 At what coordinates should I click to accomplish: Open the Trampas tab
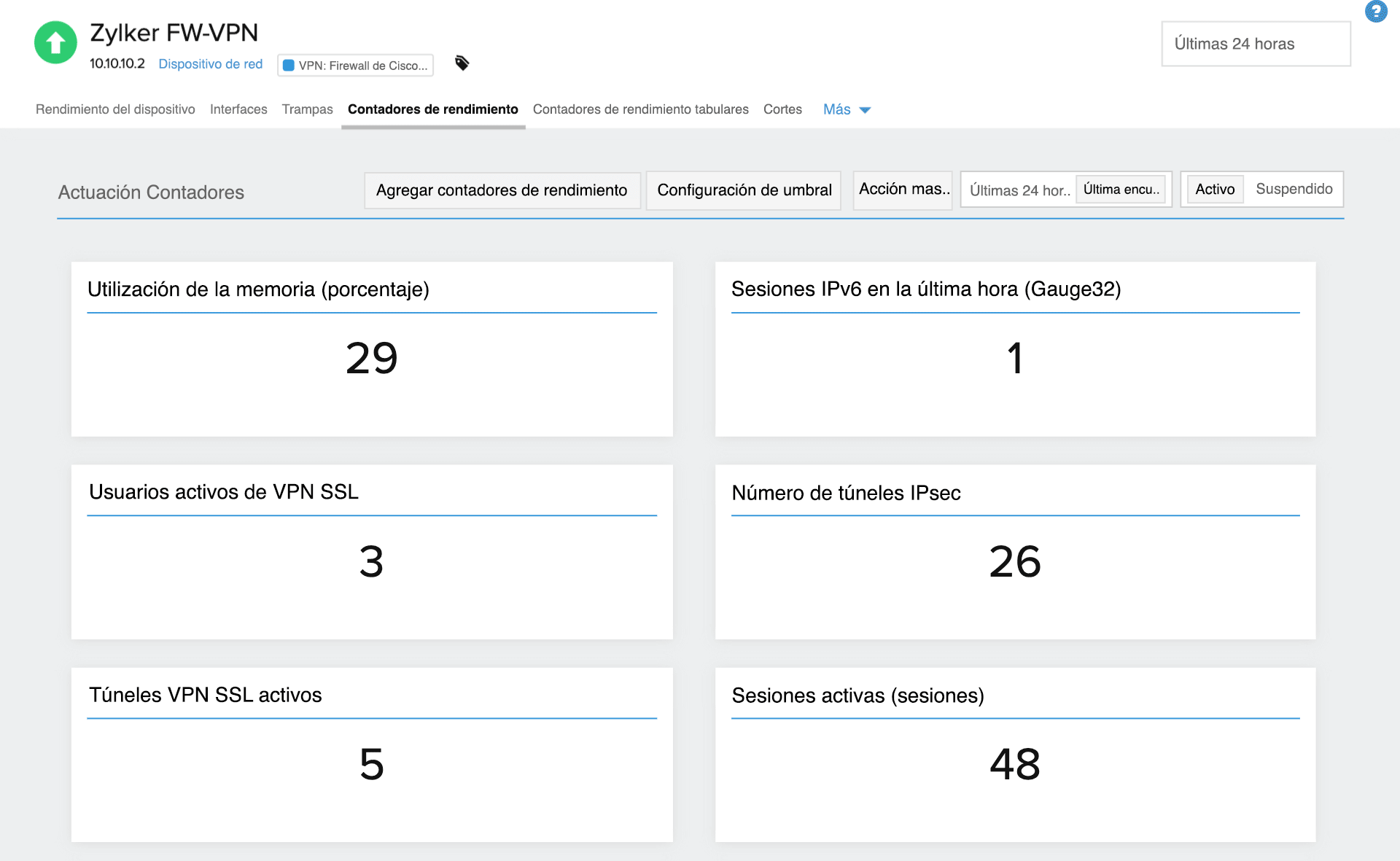coord(307,109)
